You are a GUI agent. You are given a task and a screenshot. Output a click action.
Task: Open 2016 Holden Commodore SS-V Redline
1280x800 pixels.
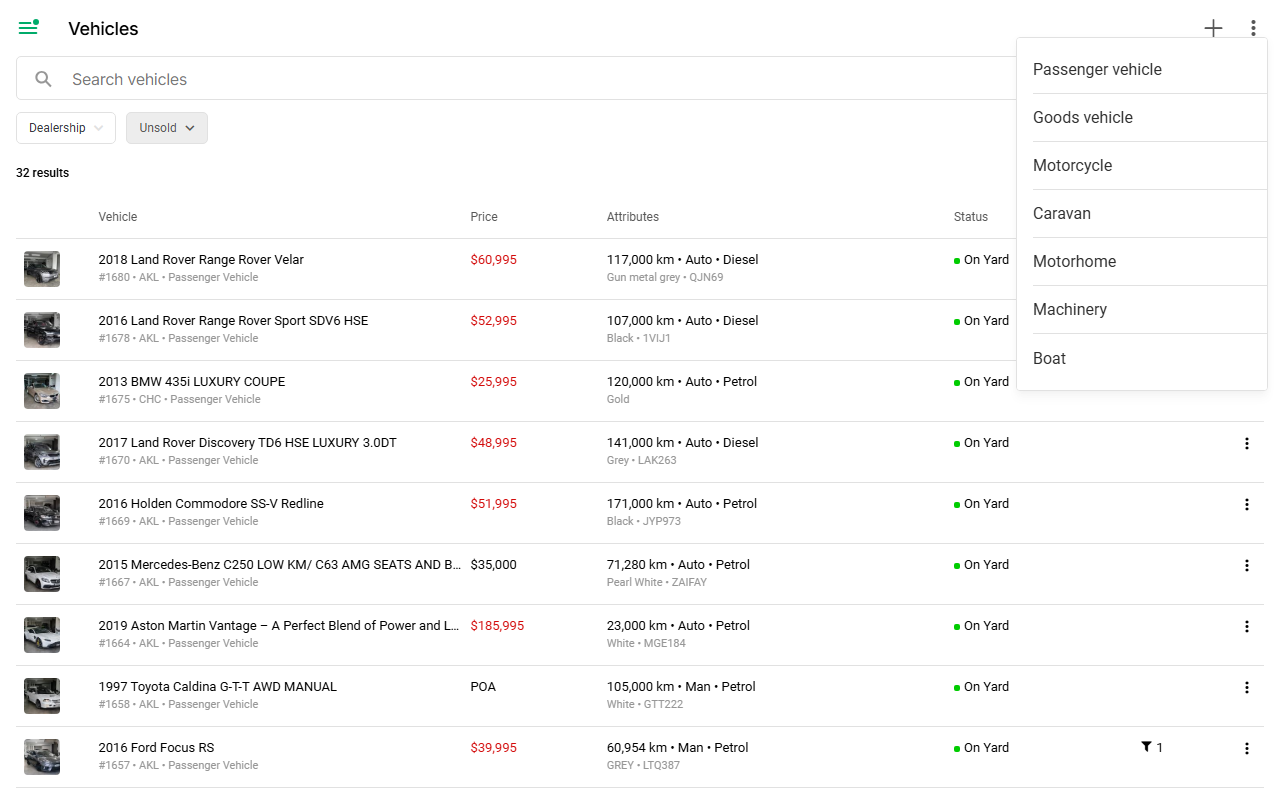tap(211, 504)
